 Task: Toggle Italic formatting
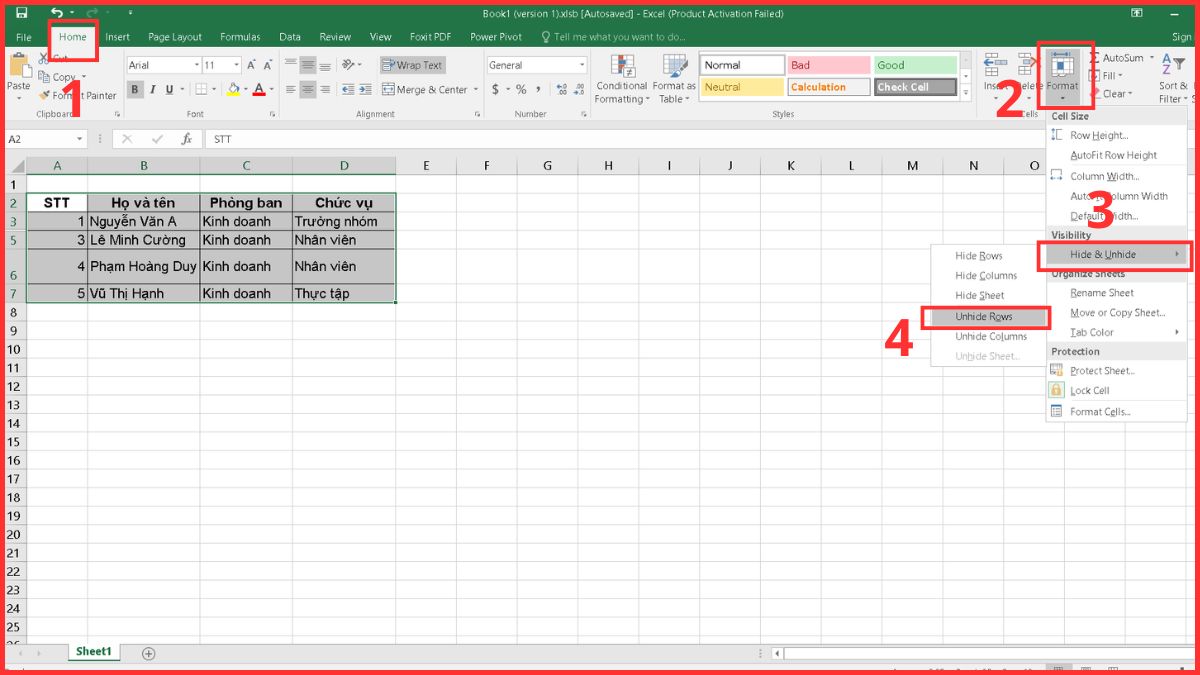(153, 90)
